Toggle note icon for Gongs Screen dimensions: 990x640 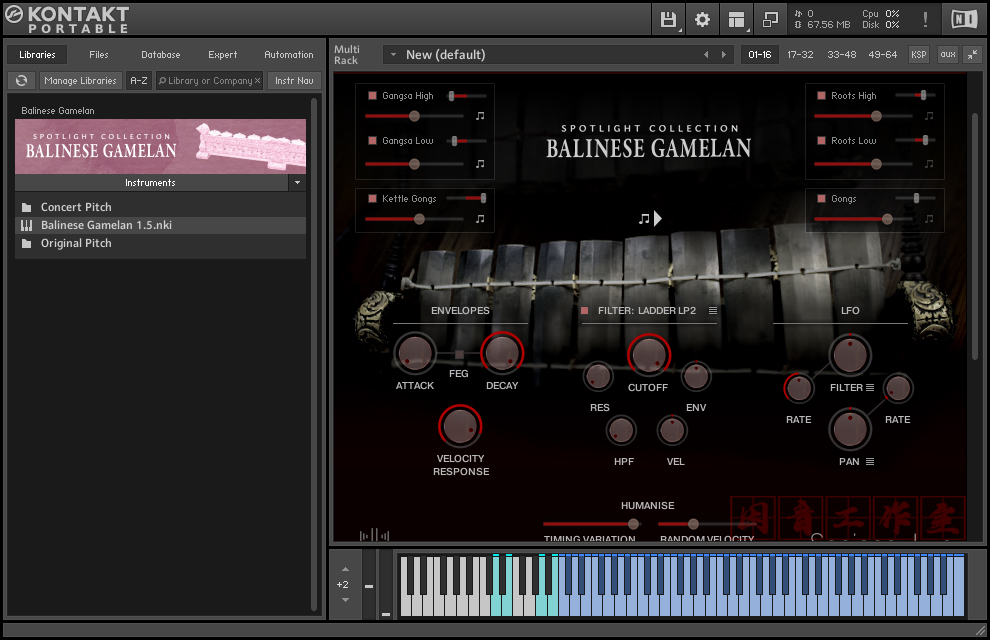point(929,218)
